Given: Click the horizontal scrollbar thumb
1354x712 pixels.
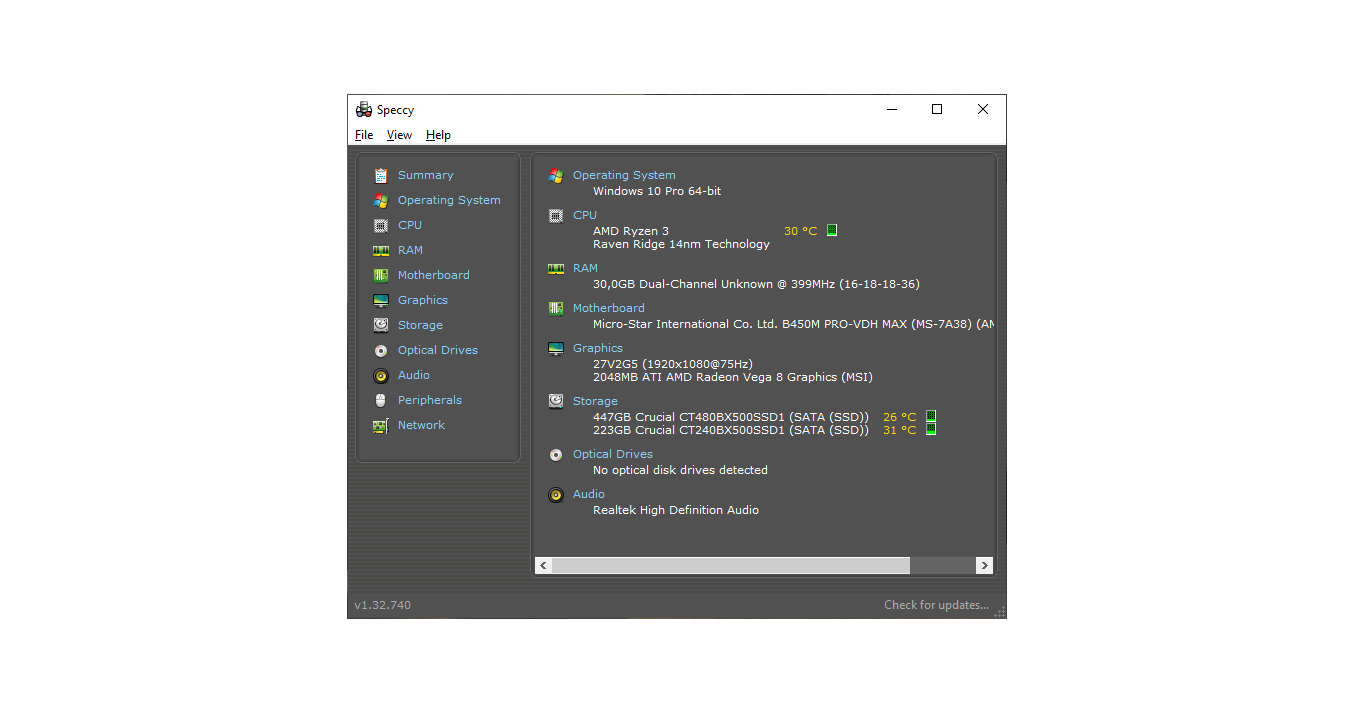Looking at the screenshot, I should click(731, 566).
